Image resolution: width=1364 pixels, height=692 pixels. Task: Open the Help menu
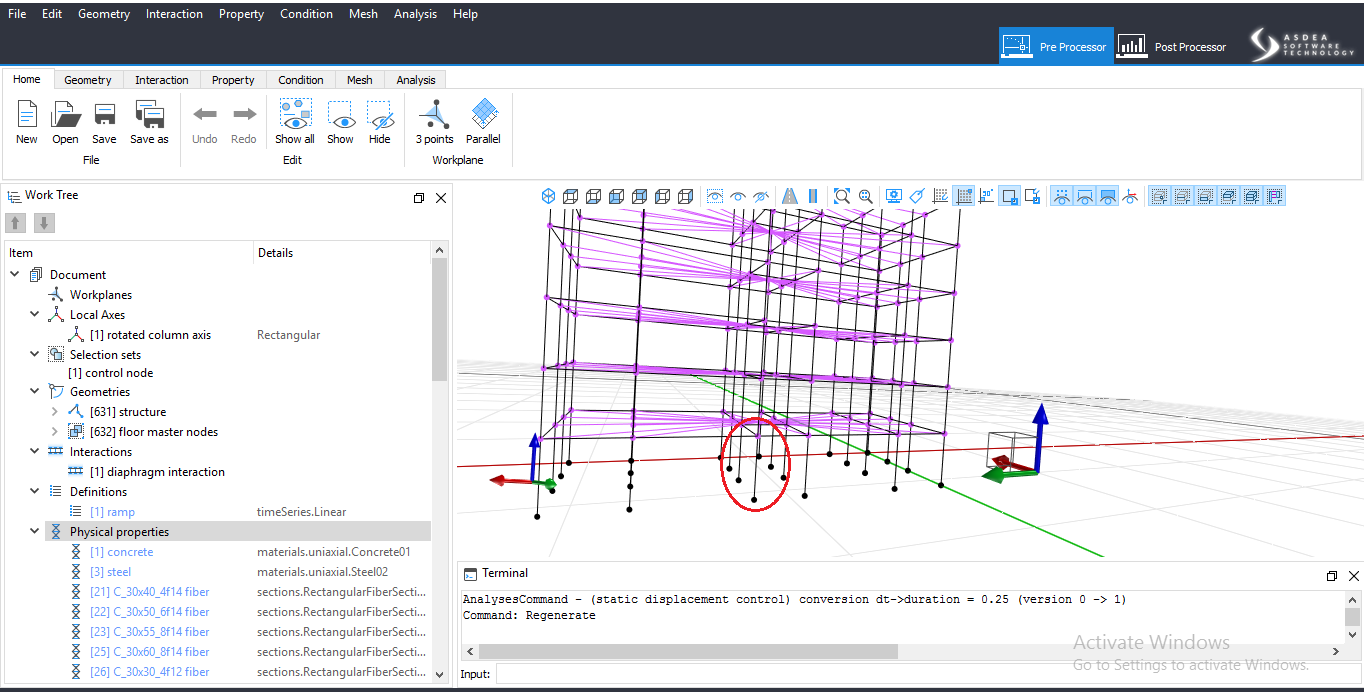coord(465,14)
